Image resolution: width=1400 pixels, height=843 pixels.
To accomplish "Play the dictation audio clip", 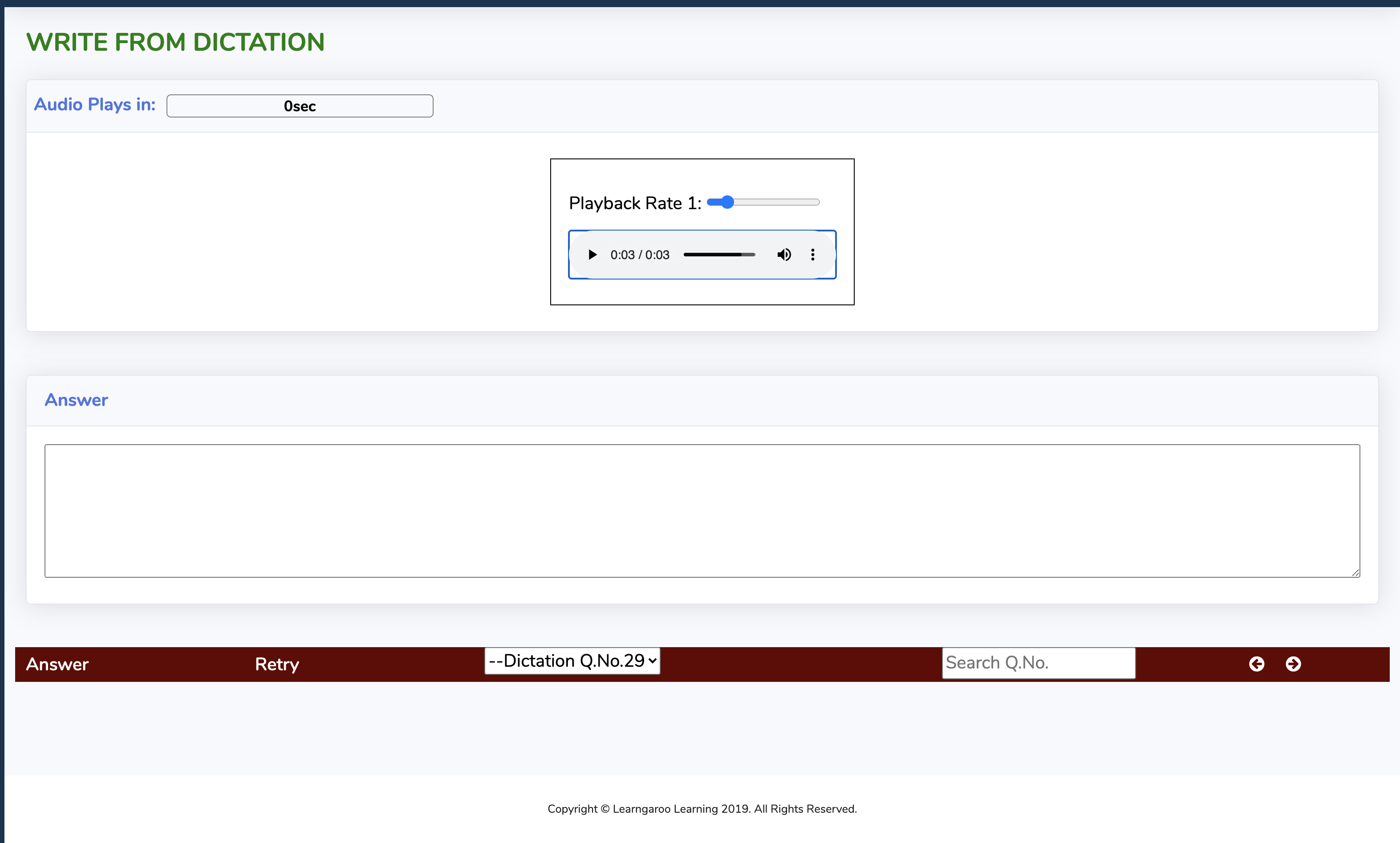I will click(x=592, y=255).
